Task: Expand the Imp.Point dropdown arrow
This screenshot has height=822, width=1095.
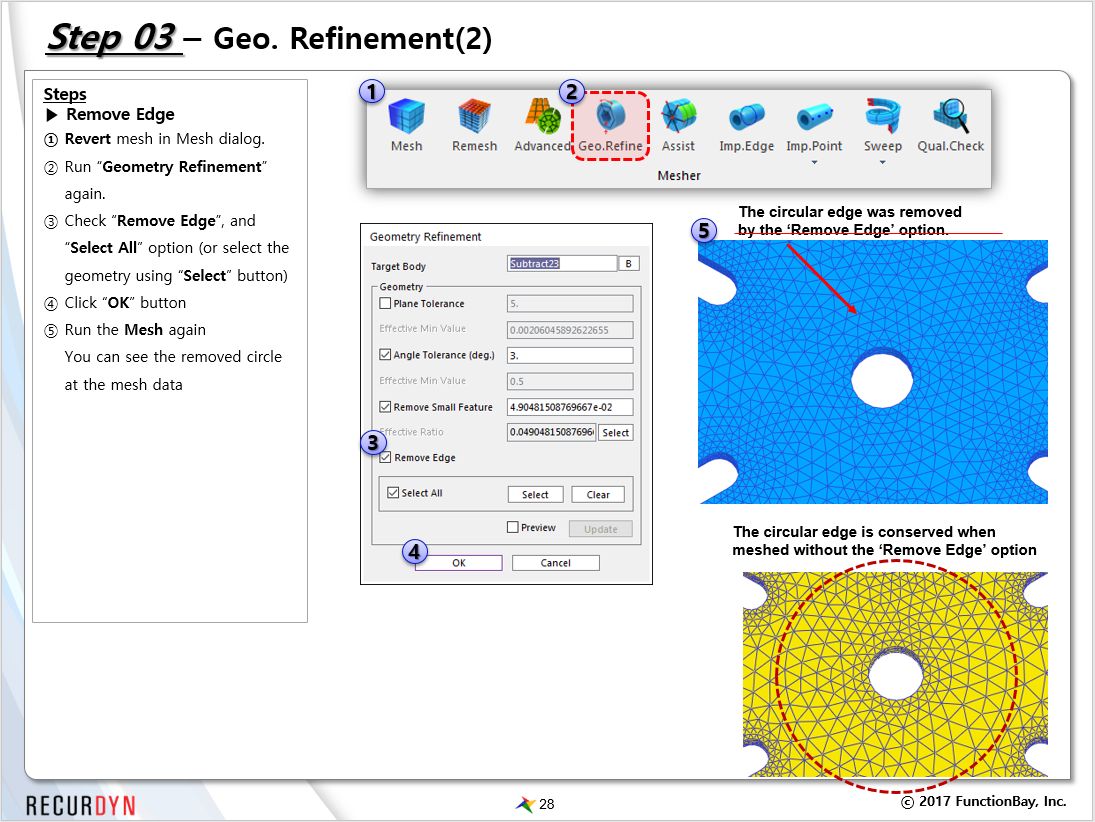Action: pyautogui.click(x=814, y=161)
